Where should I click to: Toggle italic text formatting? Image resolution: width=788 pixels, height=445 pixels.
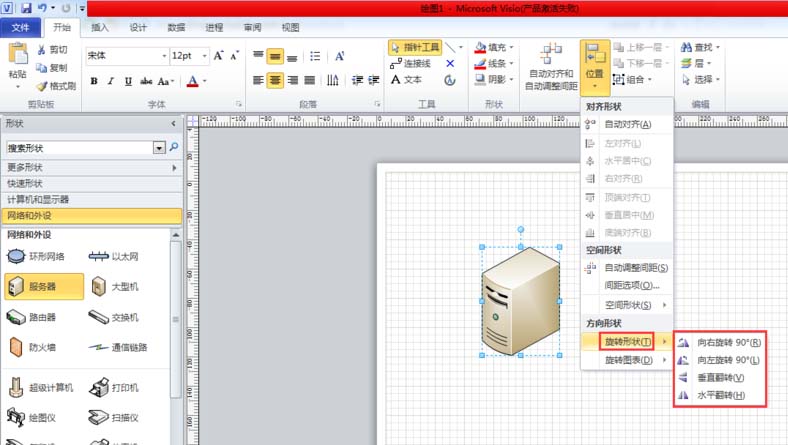[x=111, y=81]
